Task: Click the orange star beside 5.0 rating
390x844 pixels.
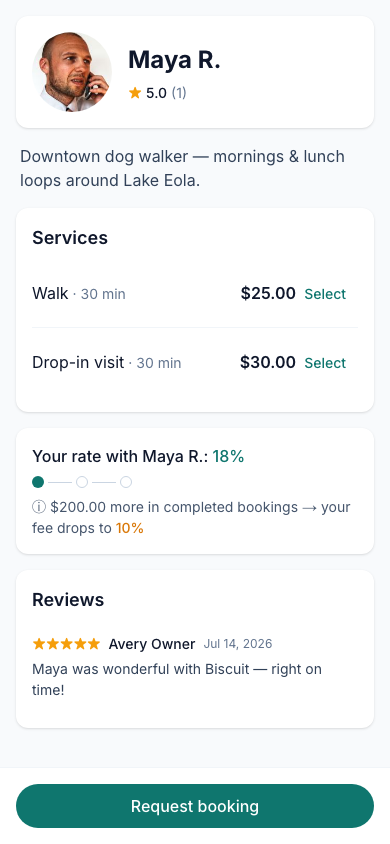Action: 134,93
